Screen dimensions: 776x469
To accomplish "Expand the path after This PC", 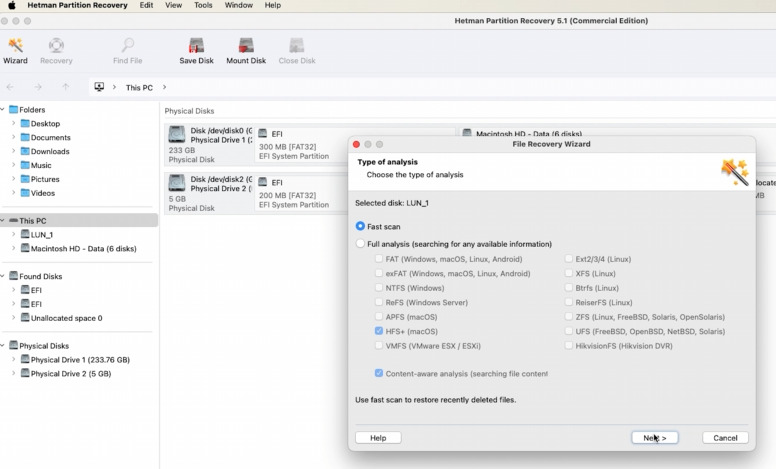I will [x=164, y=87].
